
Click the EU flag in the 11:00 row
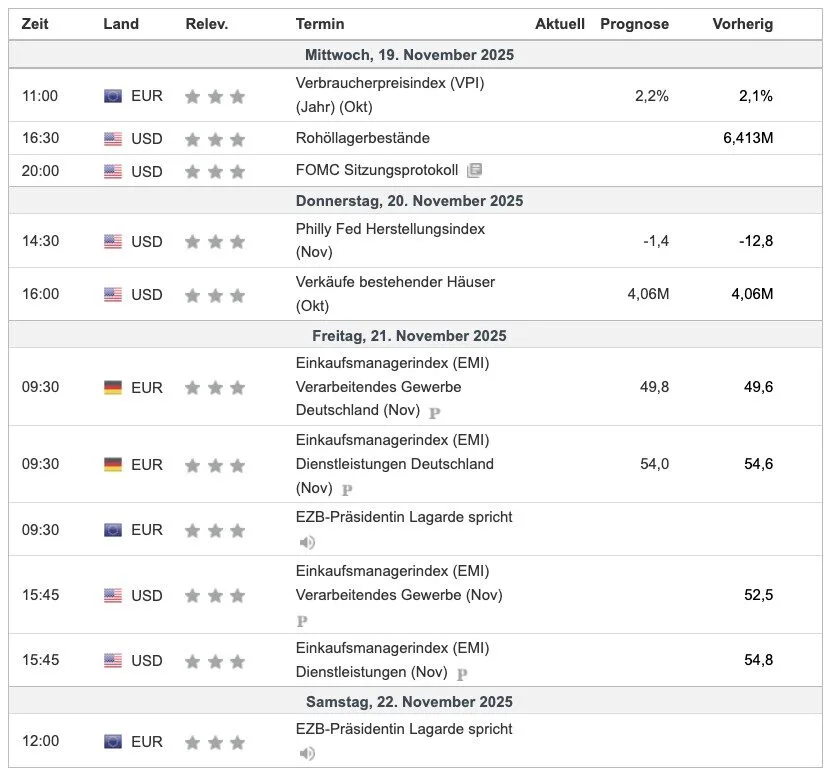tap(113, 96)
